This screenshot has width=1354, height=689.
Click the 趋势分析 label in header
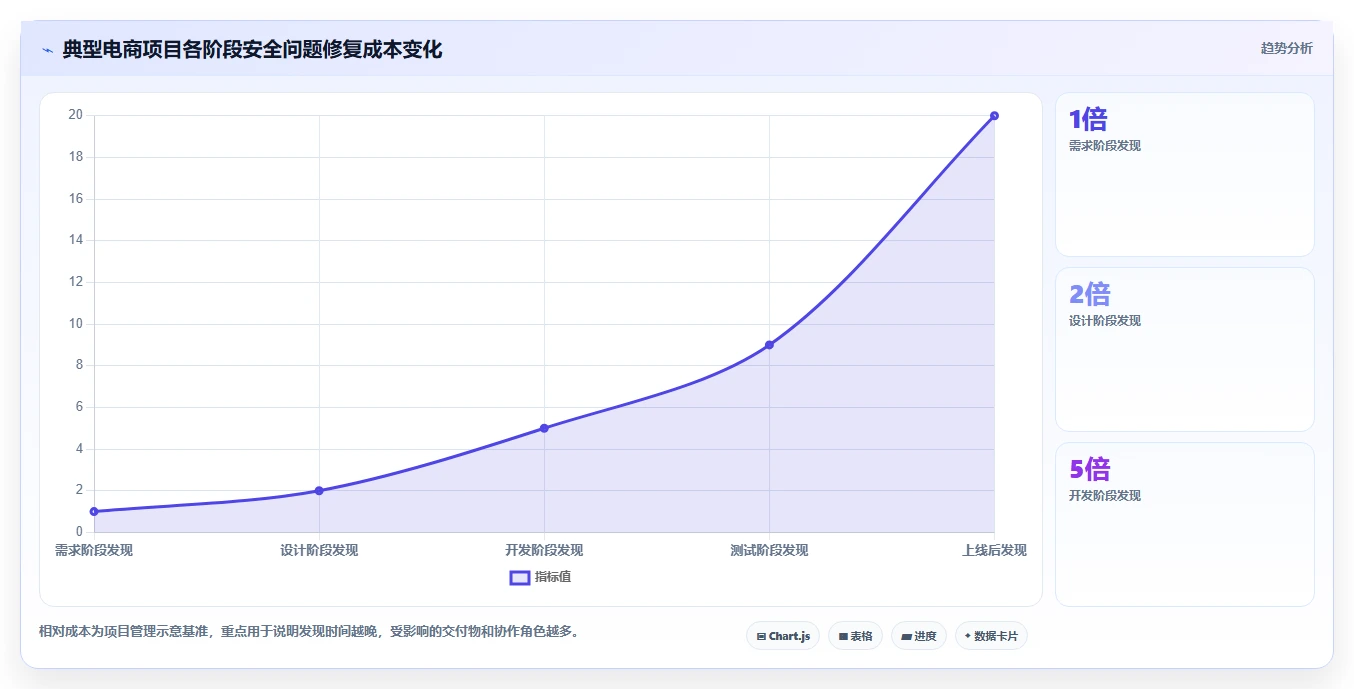click(1286, 48)
